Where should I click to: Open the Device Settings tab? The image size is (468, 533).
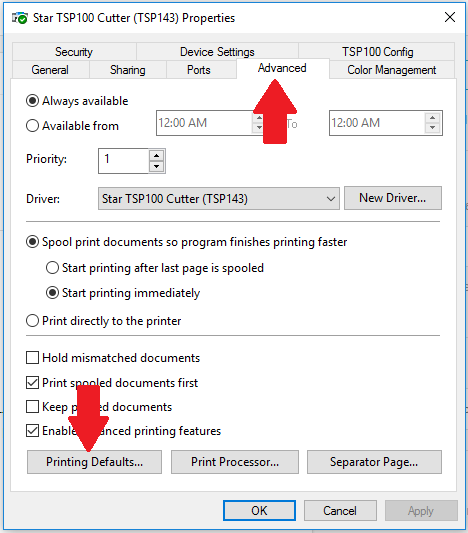click(x=217, y=52)
